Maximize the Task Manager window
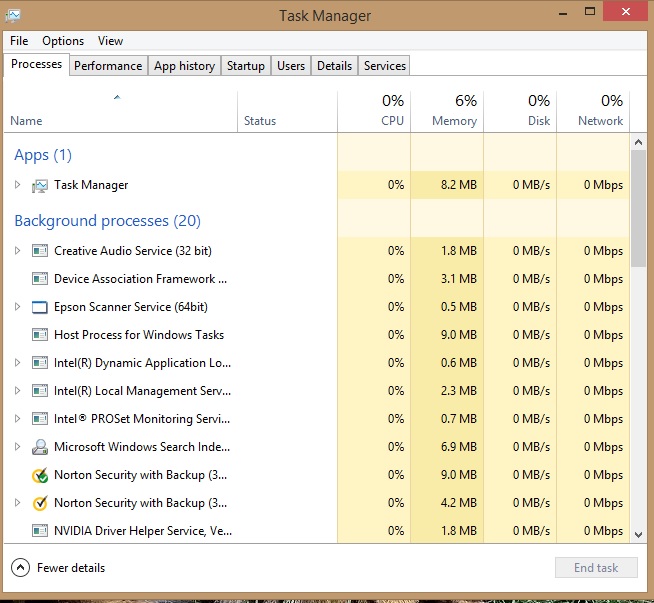Viewport: 654px width, 603px height. point(590,12)
